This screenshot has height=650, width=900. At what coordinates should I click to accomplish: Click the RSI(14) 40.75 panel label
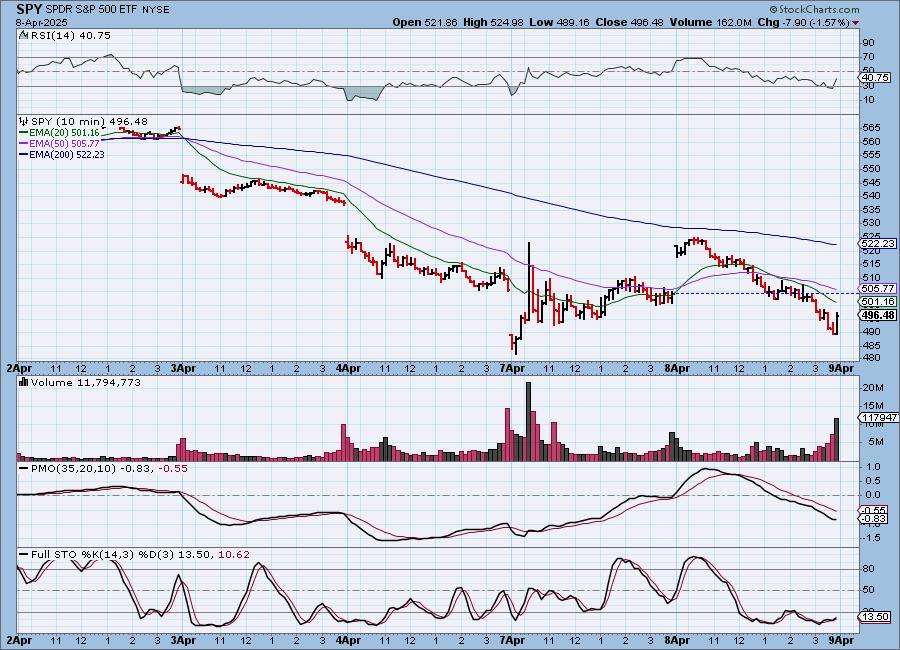pyautogui.click(x=70, y=35)
